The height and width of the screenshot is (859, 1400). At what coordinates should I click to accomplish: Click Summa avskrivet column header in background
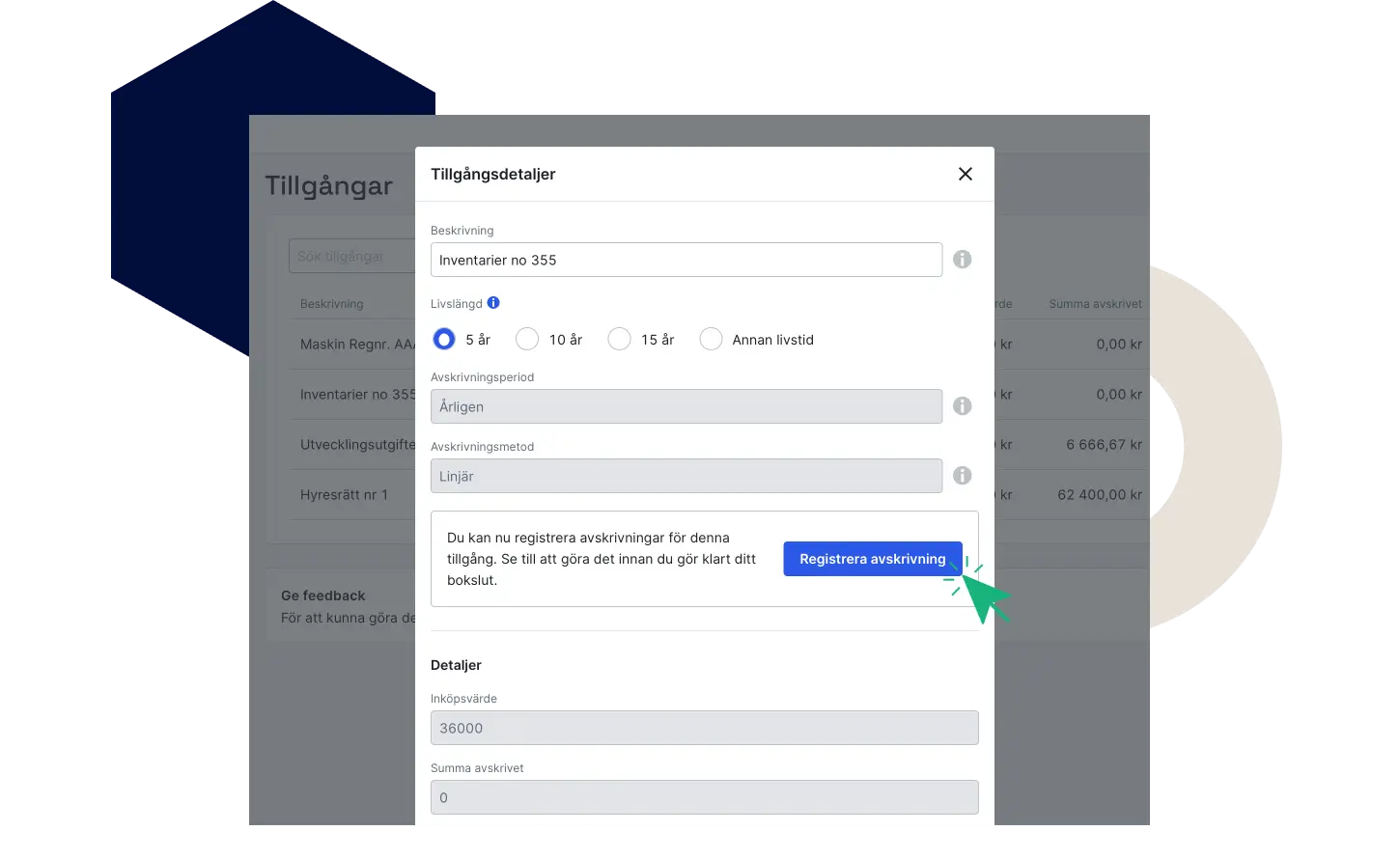(x=1096, y=304)
